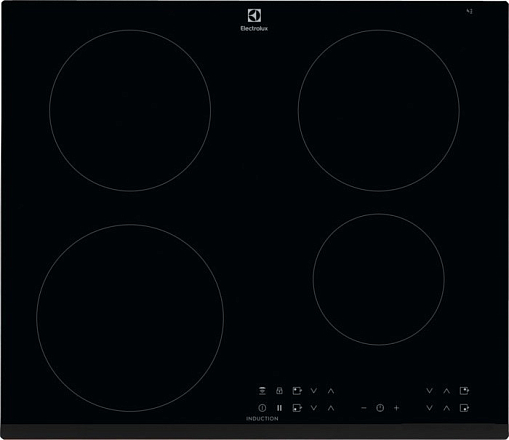The width and height of the screenshot is (509, 440).
Task: Tap the power on/off touch key
Action: (x=262, y=408)
